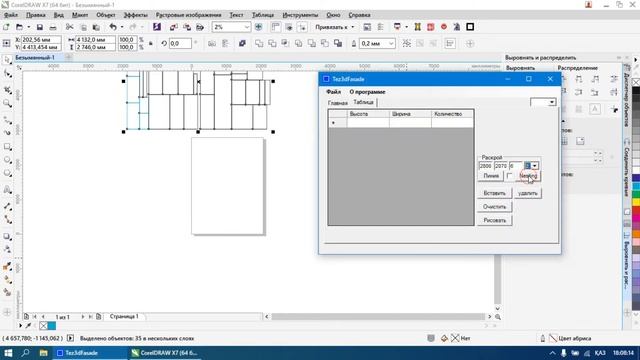Toggle show grid button
The image size is (640, 360).
pyautogui.click(x=289, y=27)
